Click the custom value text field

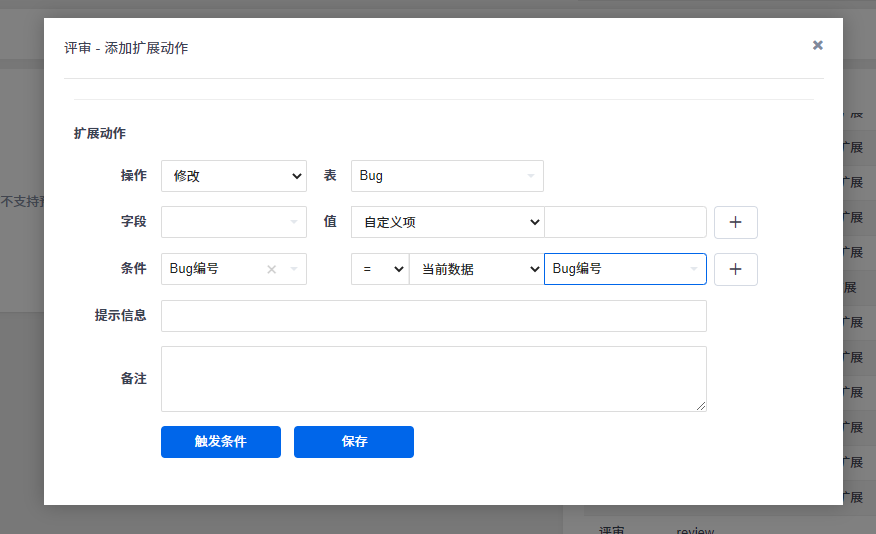click(625, 222)
